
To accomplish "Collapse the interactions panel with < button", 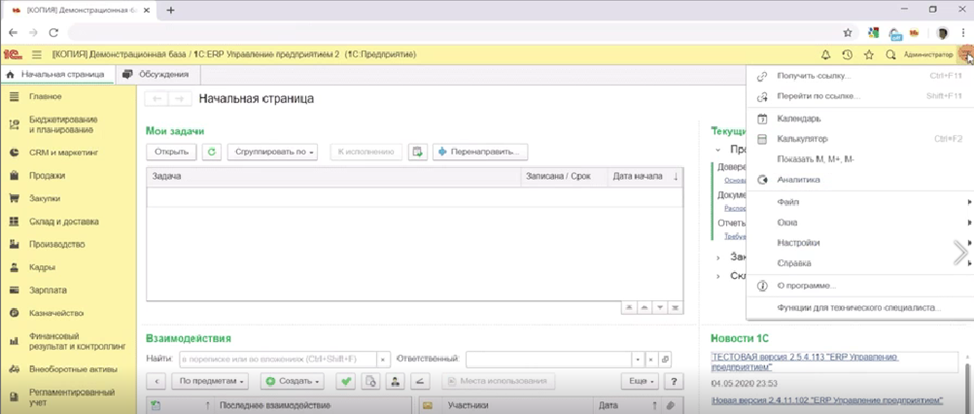I will point(157,381).
